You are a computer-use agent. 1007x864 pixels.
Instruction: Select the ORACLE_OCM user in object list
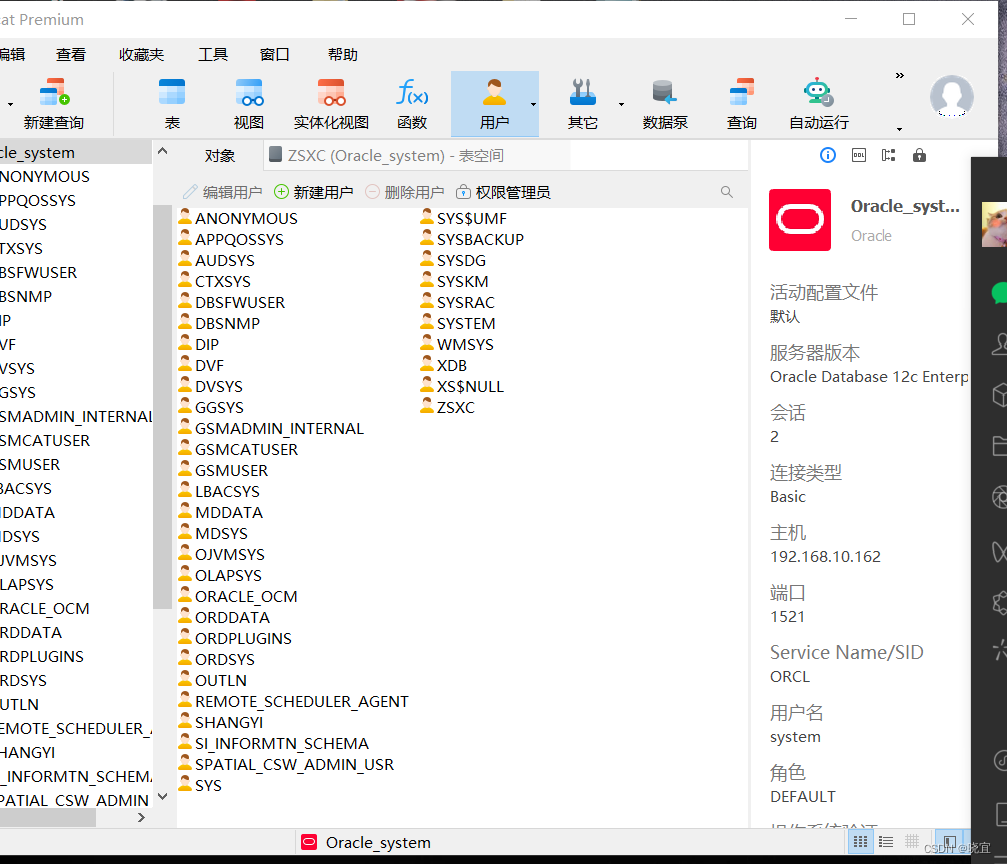(238, 597)
